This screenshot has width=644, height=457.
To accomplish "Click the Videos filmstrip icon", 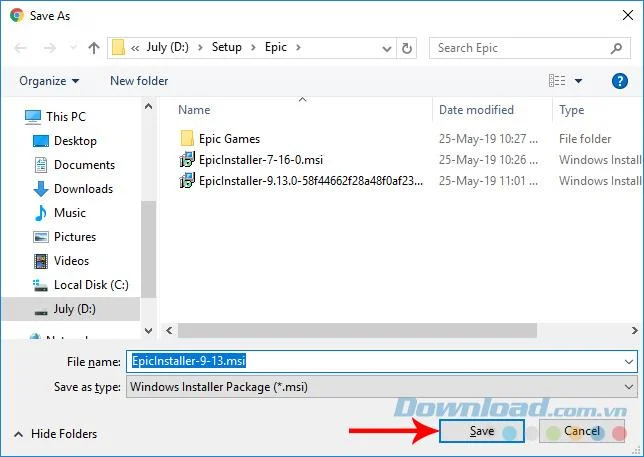I will coord(41,261).
